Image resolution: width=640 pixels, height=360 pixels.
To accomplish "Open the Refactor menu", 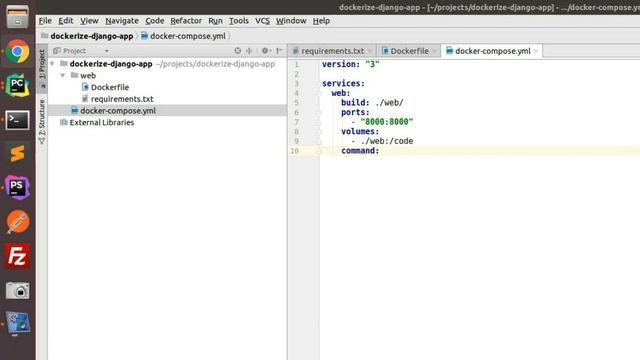I will coord(186,21).
